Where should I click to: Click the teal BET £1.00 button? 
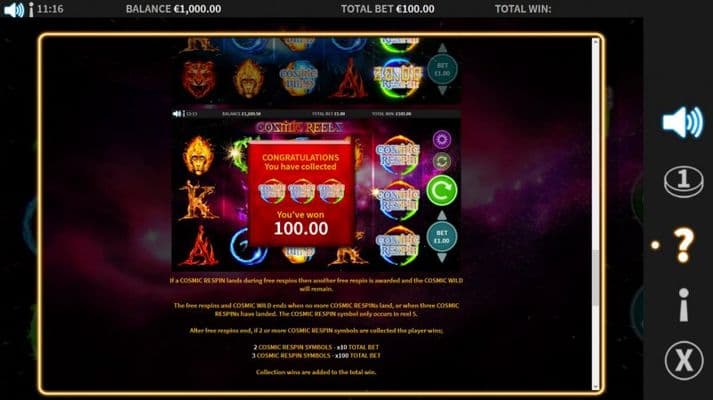(x=442, y=236)
